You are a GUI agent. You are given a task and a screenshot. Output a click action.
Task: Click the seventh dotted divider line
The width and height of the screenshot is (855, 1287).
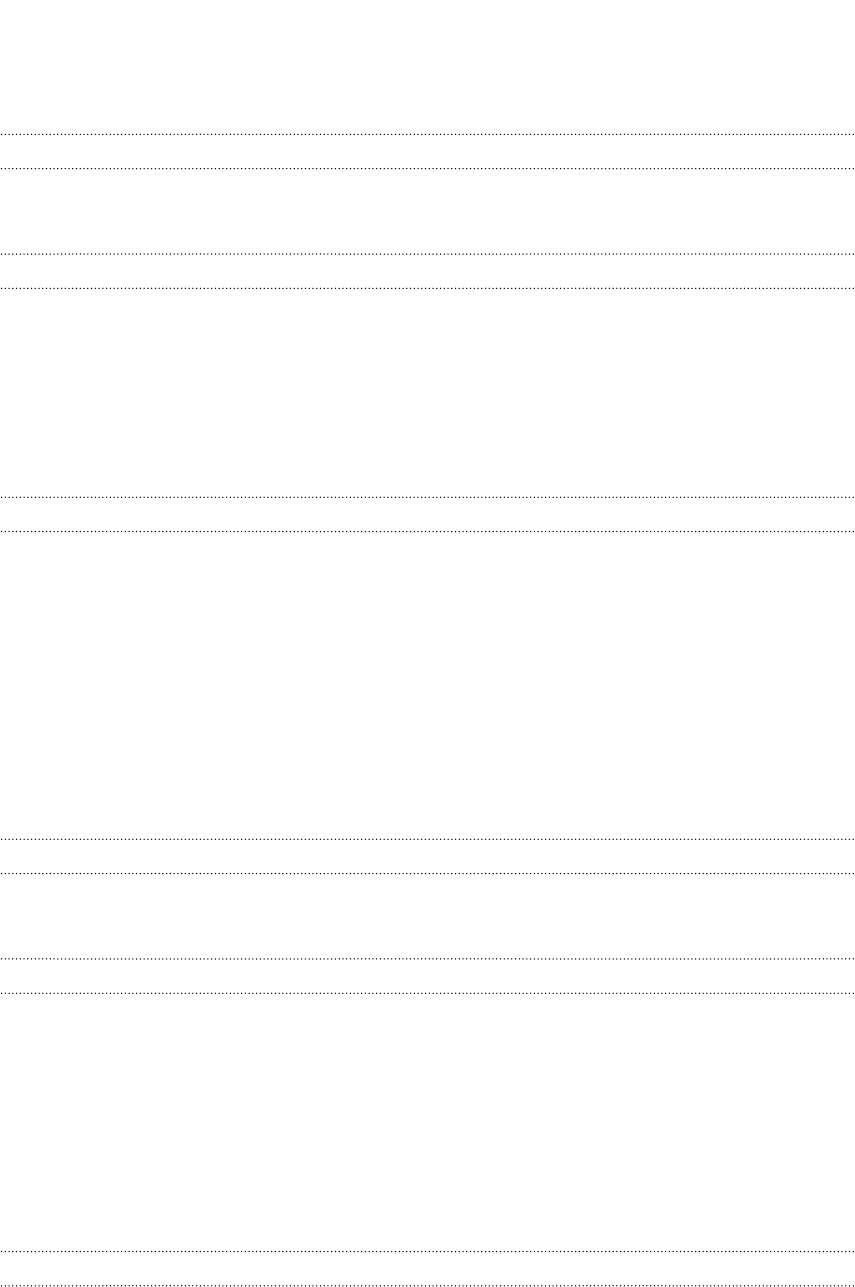click(x=427, y=838)
